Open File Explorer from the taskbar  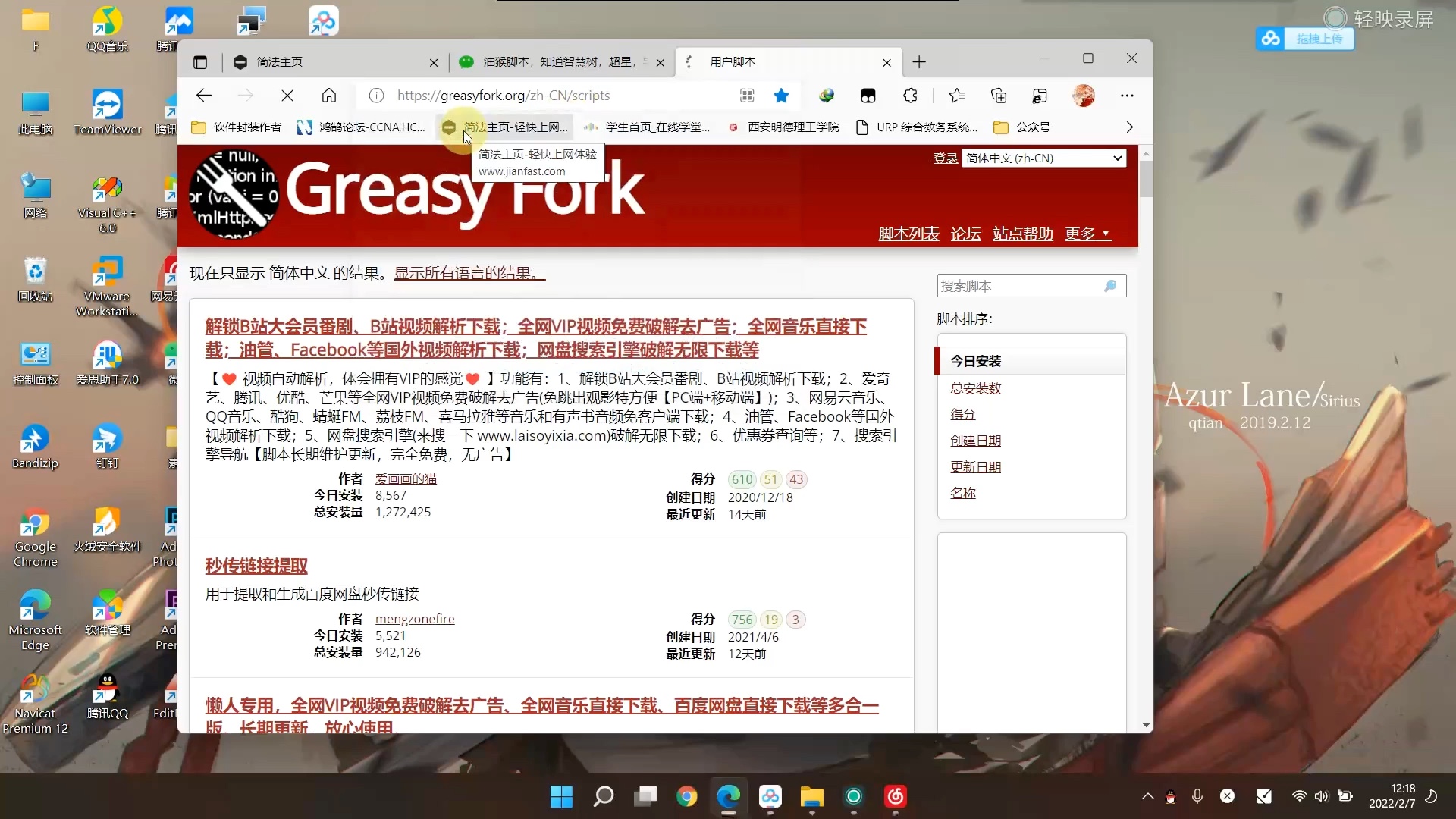(x=812, y=796)
